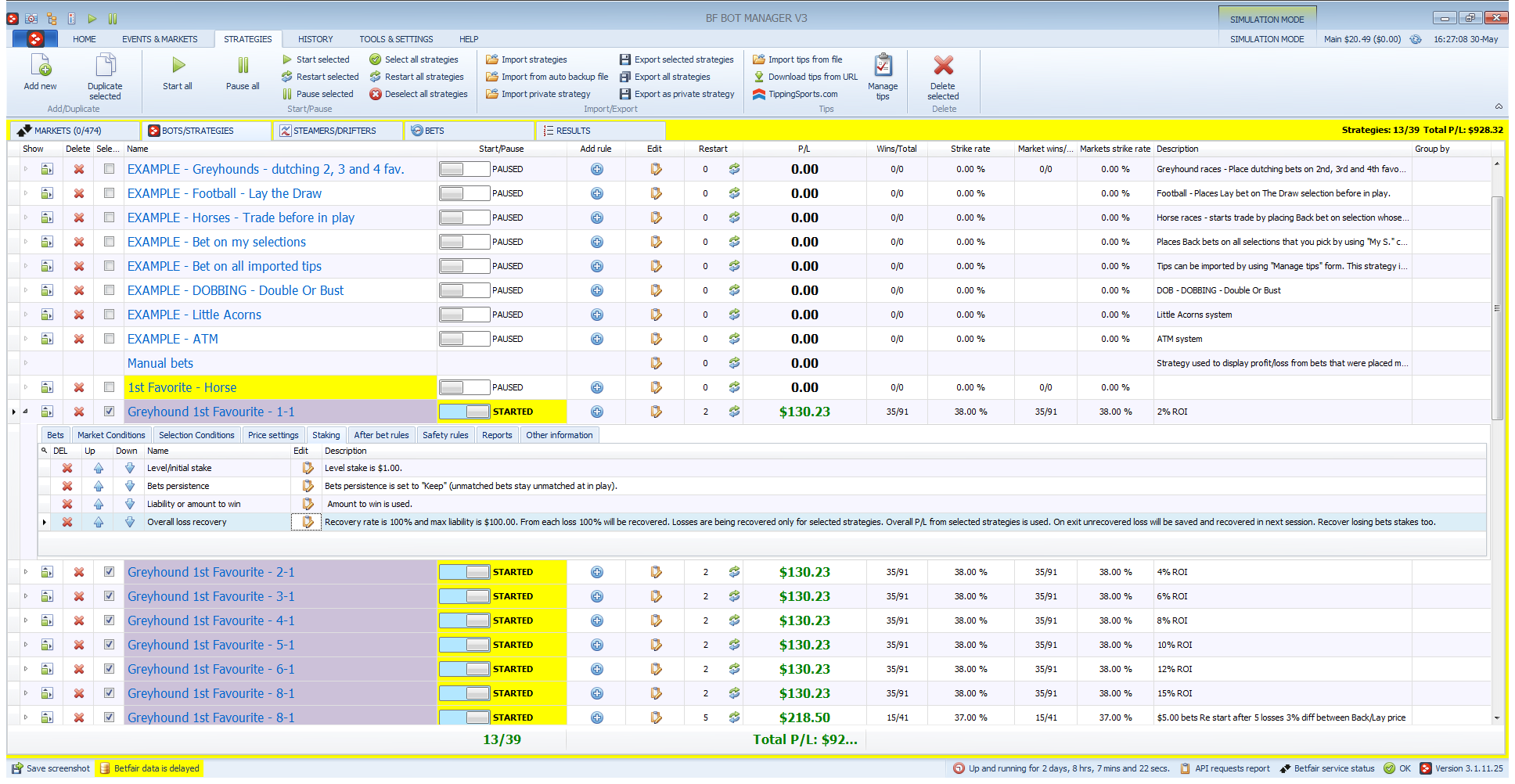Delete the Bets persistence rule
This screenshot has height=784, width=1515.
click(67, 486)
